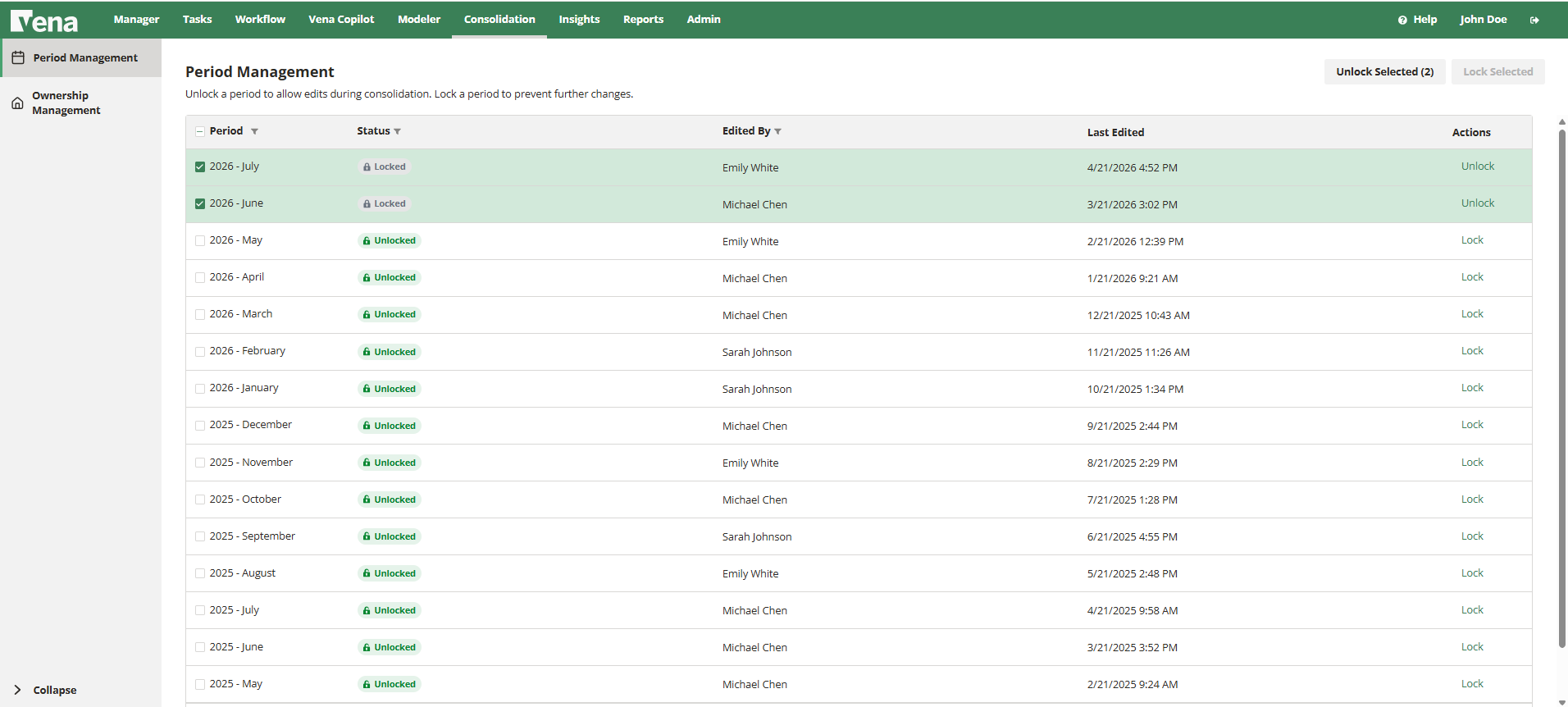The image size is (1568, 707).
Task: Click the sign-out icon next to John Doe
Action: tap(1534, 20)
